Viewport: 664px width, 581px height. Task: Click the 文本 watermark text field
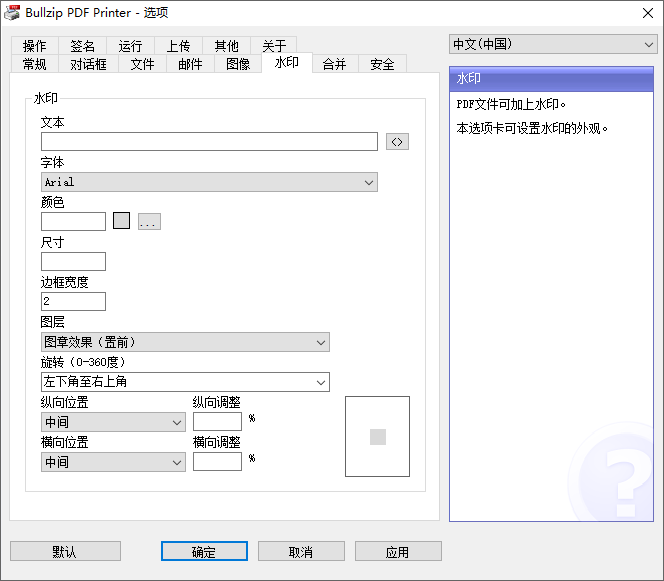(209, 141)
